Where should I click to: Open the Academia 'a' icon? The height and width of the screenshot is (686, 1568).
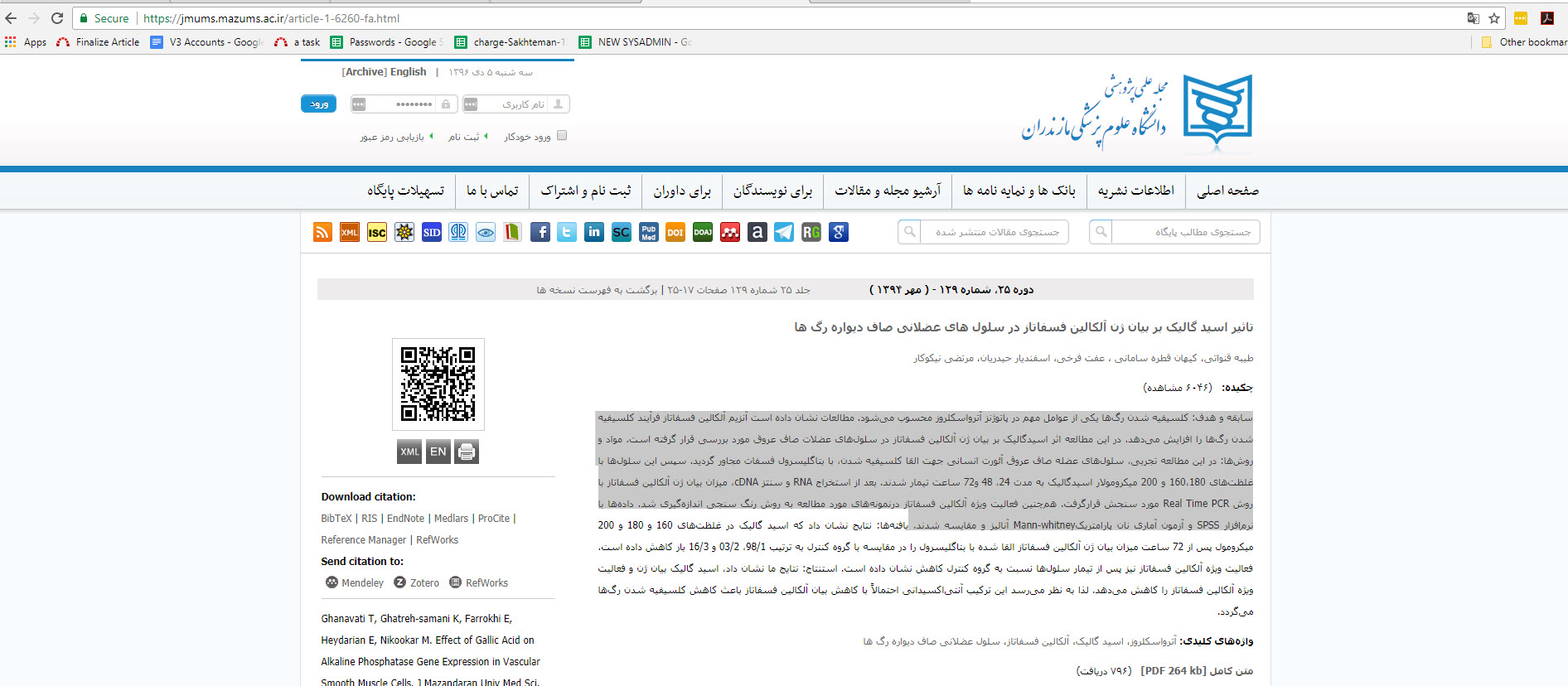(757, 233)
